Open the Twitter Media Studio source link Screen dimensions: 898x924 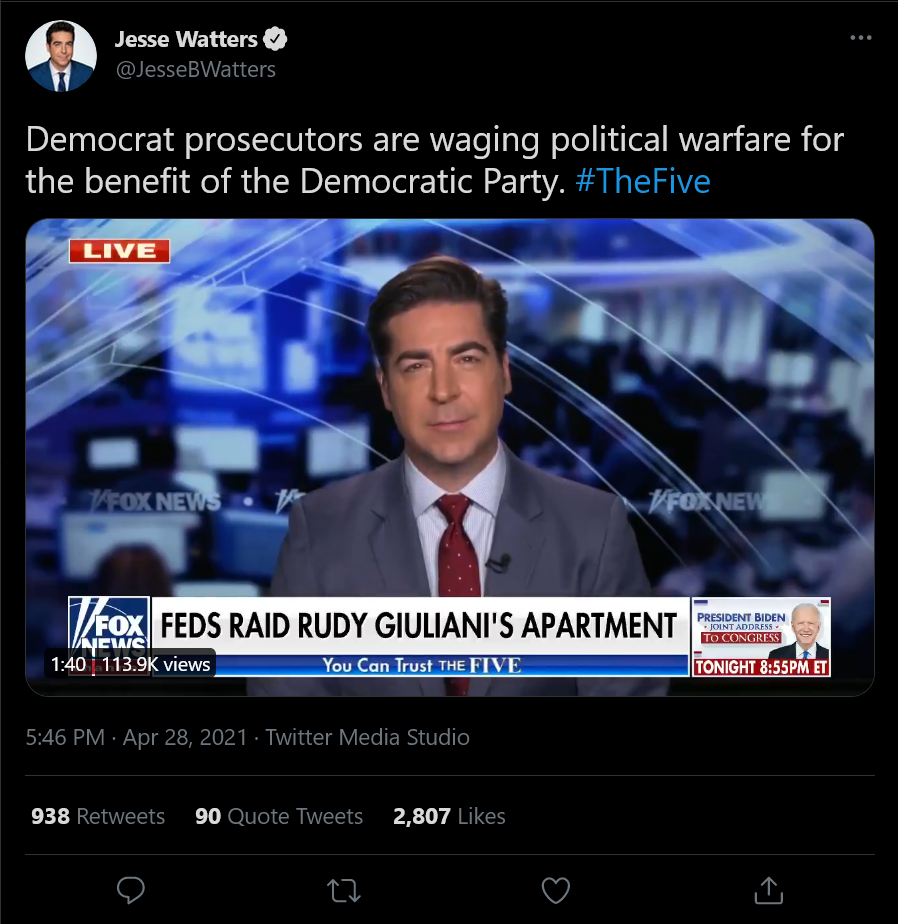tap(367, 737)
